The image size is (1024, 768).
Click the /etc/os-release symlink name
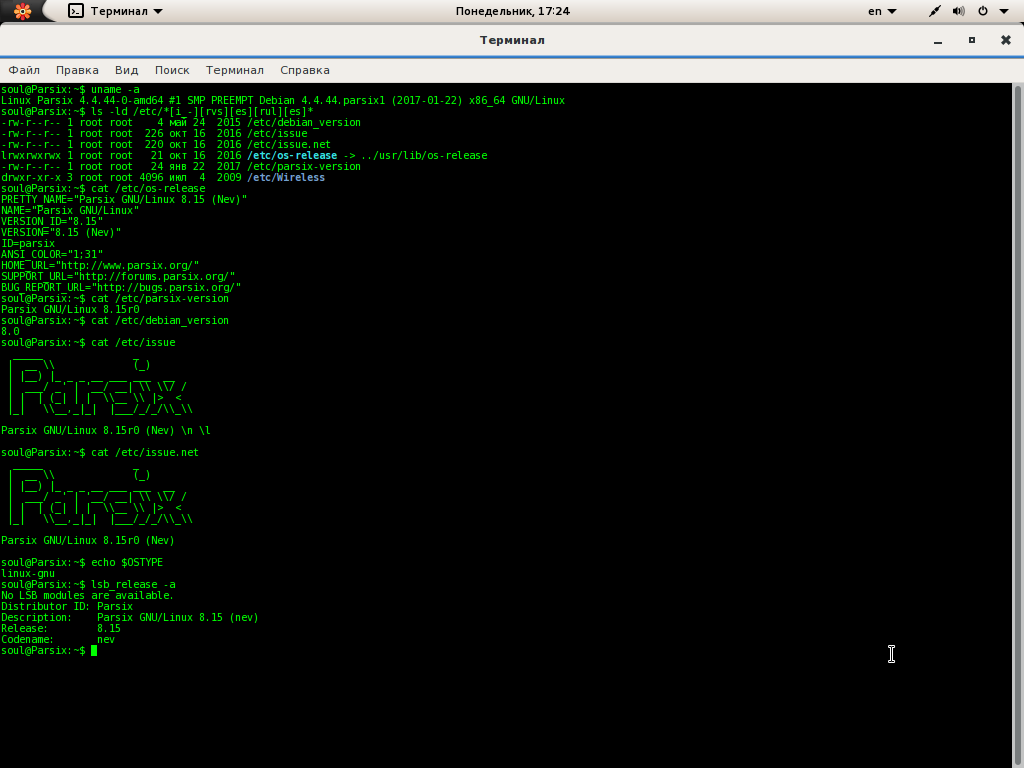pos(292,155)
